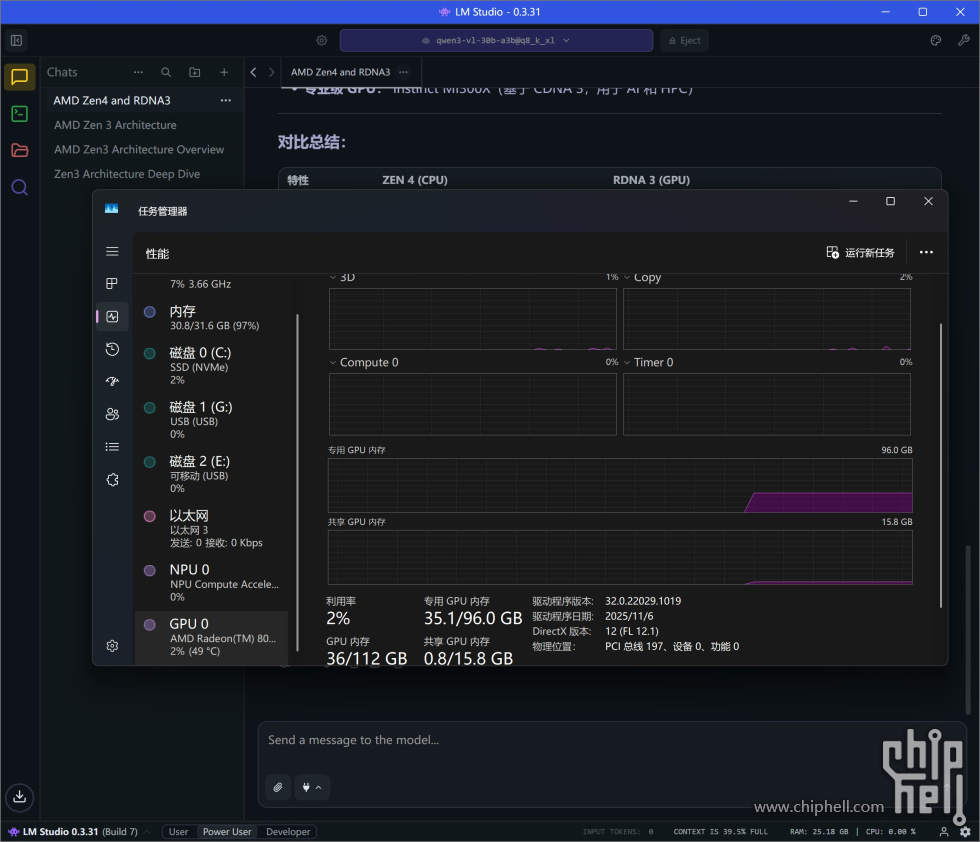Switch to Developer mode
This screenshot has width=980, height=842.
click(288, 832)
